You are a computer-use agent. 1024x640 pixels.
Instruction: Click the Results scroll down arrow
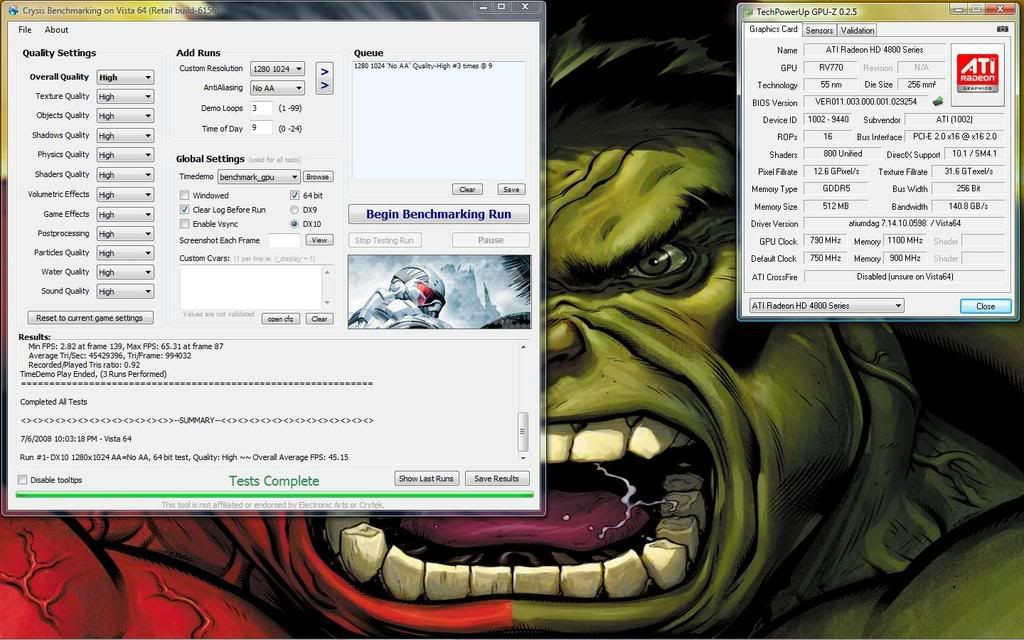(522, 458)
